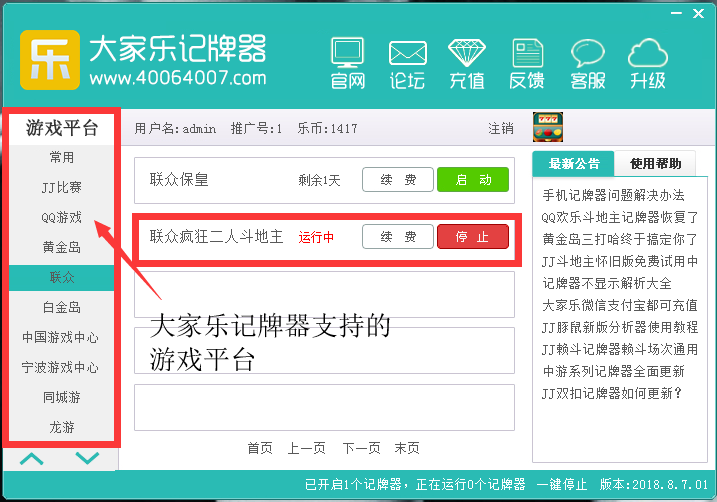Open announcement 黄金岛三打哈终于搞定你了
The height and width of the screenshot is (502, 717).
tap(620, 240)
